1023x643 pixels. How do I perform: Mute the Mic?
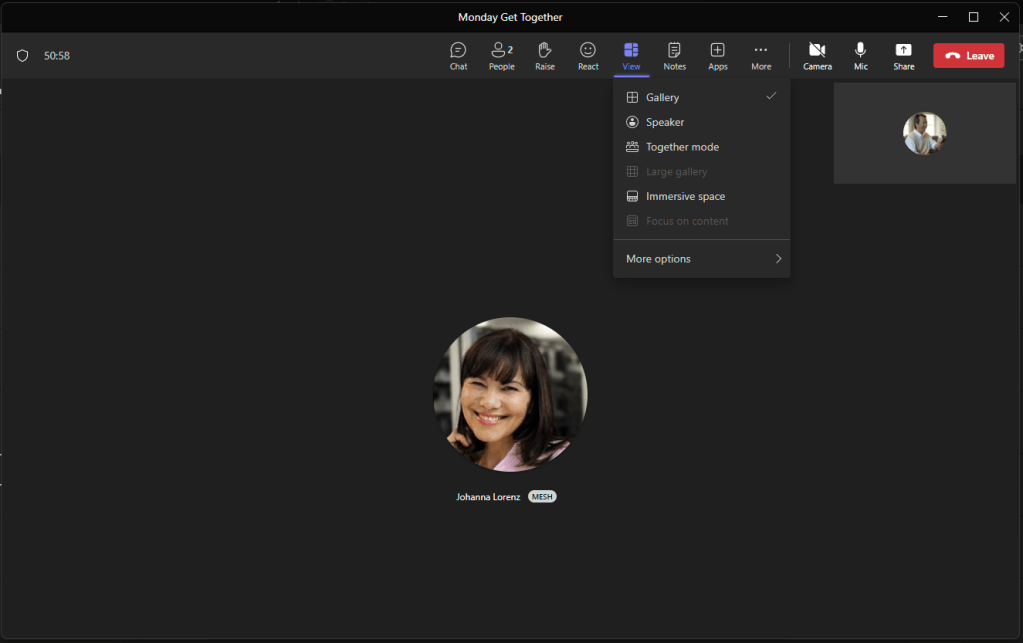coord(860,56)
